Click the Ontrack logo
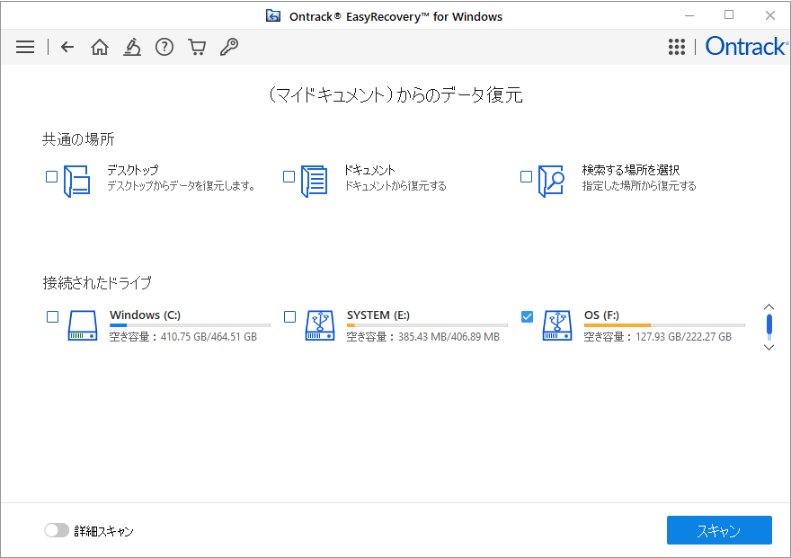 click(745, 47)
